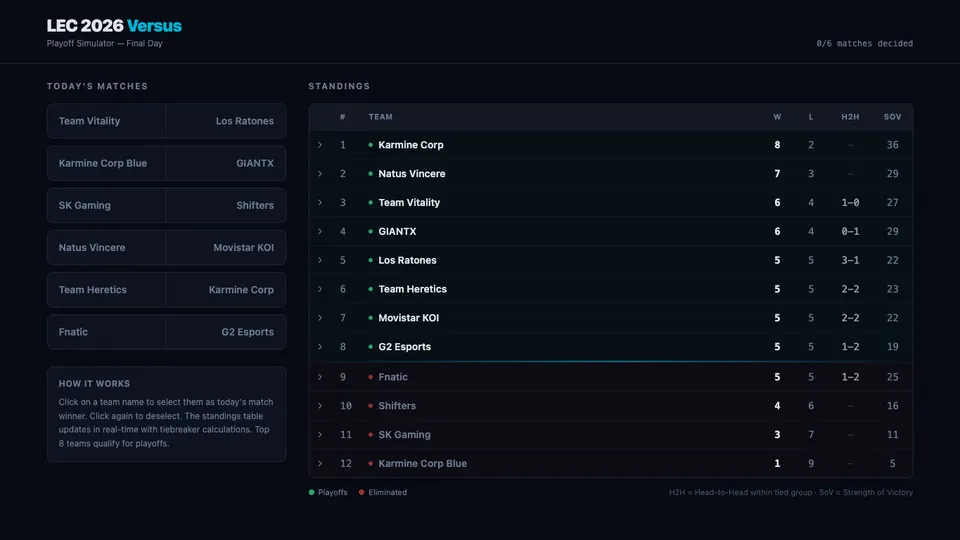The height and width of the screenshot is (540, 960).
Task: Click the STANDINGS section heading
Action: pos(339,86)
